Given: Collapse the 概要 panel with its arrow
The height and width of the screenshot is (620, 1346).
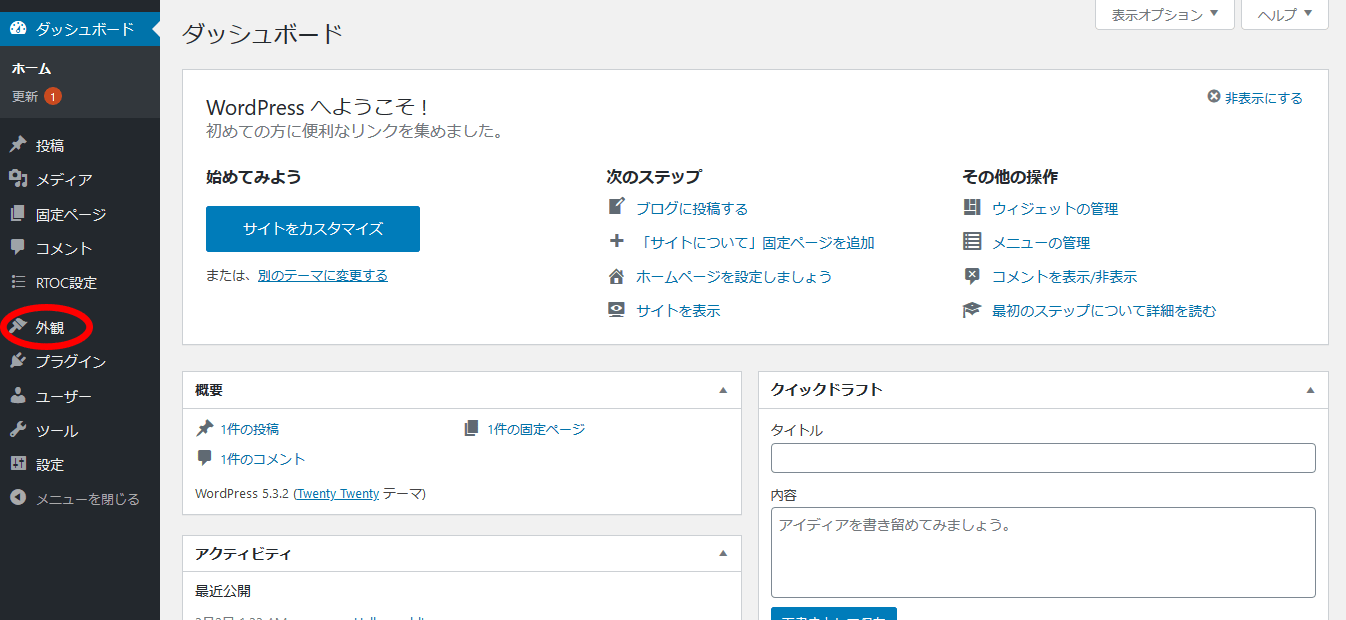Looking at the screenshot, I should pyautogui.click(x=723, y=390).
